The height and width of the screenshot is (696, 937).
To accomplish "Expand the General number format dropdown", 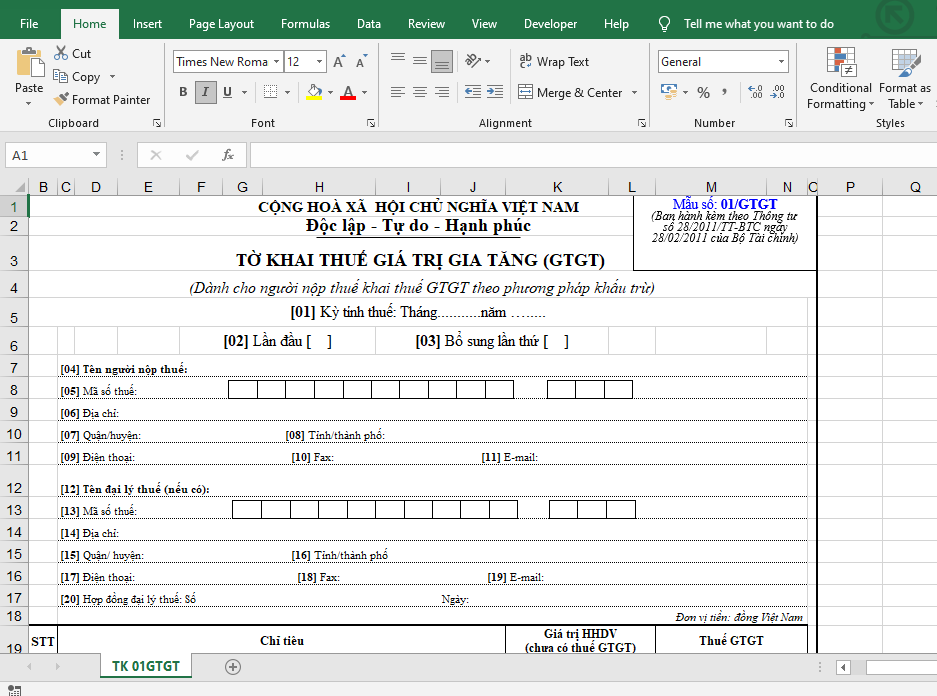I will [x=782, y=62].
